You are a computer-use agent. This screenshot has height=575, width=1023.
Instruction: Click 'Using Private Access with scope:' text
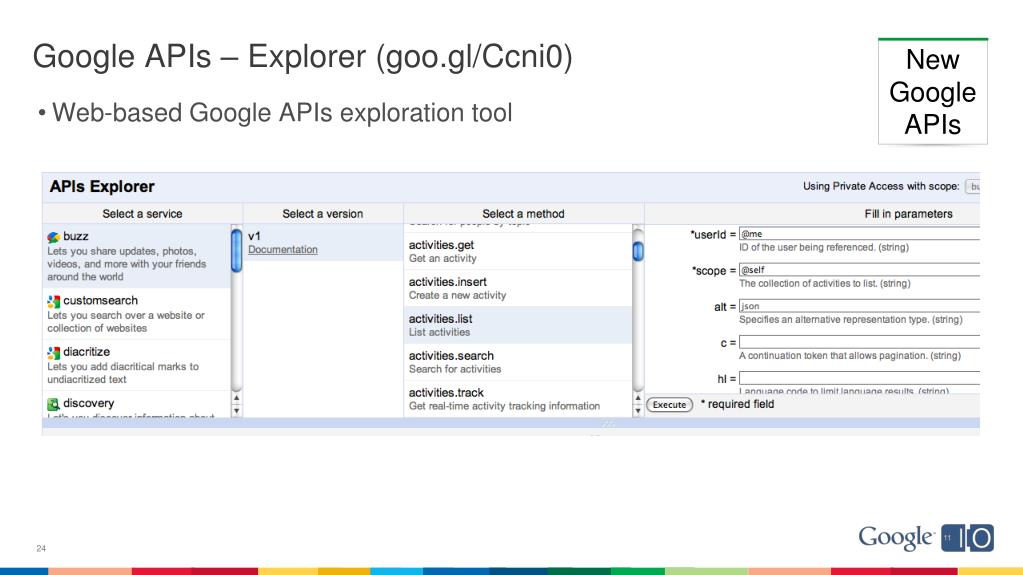tap(881, 186)
